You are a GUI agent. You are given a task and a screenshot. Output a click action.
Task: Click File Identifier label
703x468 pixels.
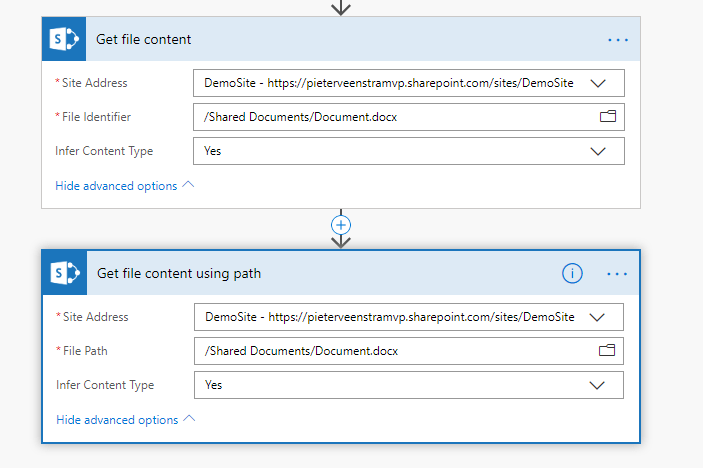96,117
